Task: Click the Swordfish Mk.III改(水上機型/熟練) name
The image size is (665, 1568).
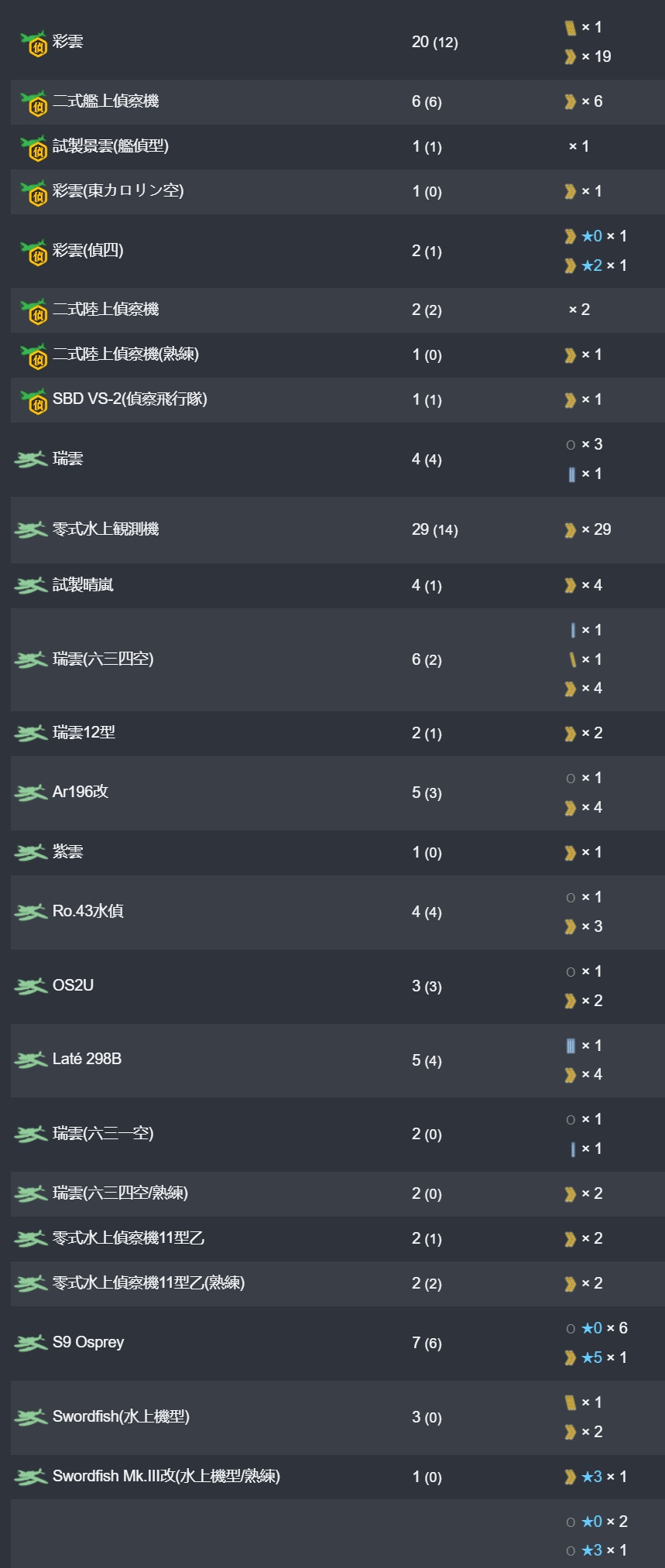Action: [166, 1476]
